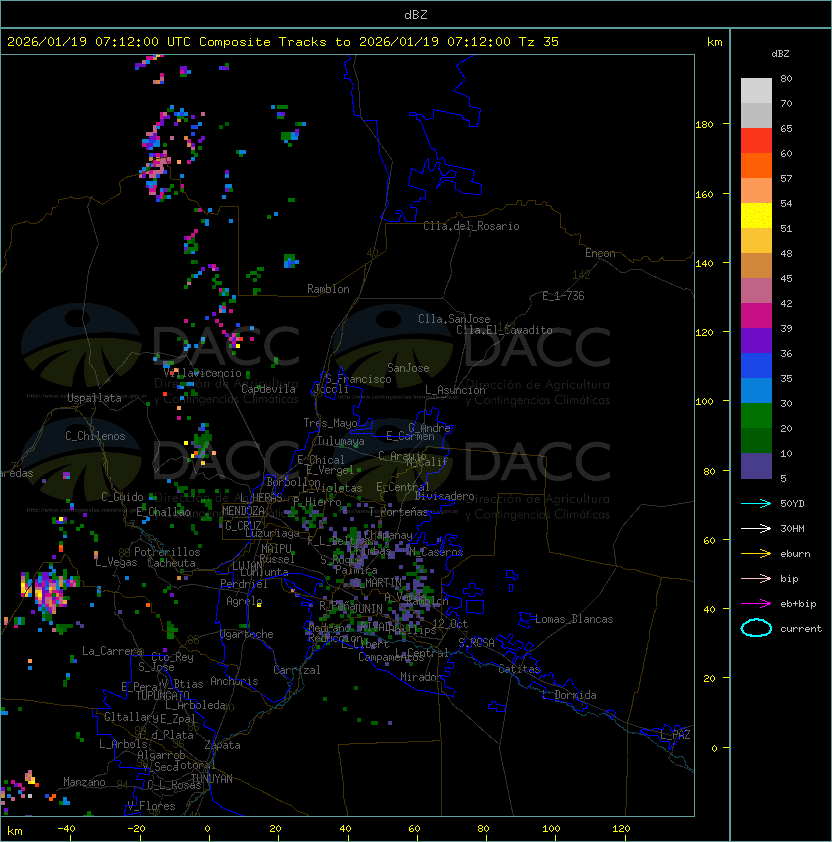Click the Lomas_Blancas place label

[574, 619]
